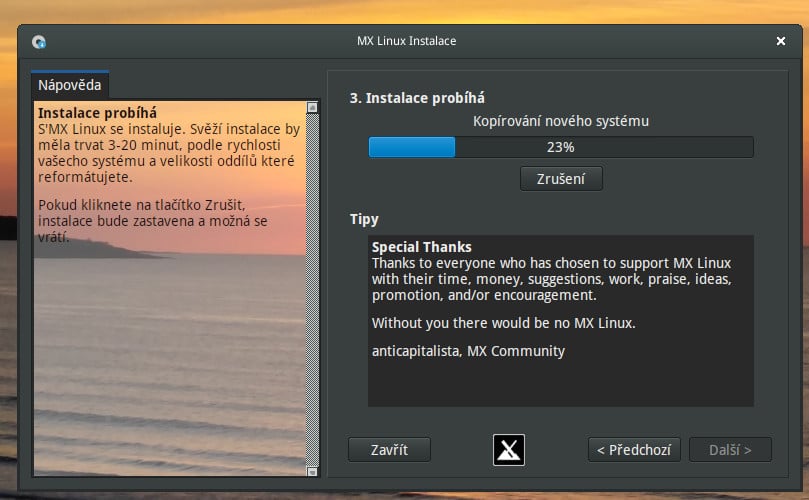Click the 3. Instalace probíhá step heading
Viewport: 809px width, 500px height.
[417, 98]
